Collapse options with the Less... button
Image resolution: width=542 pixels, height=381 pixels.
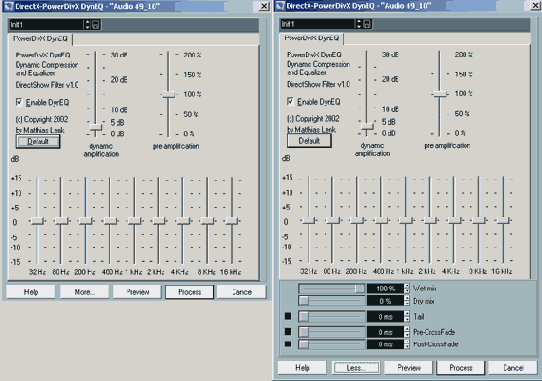click(x=356, y=368)
